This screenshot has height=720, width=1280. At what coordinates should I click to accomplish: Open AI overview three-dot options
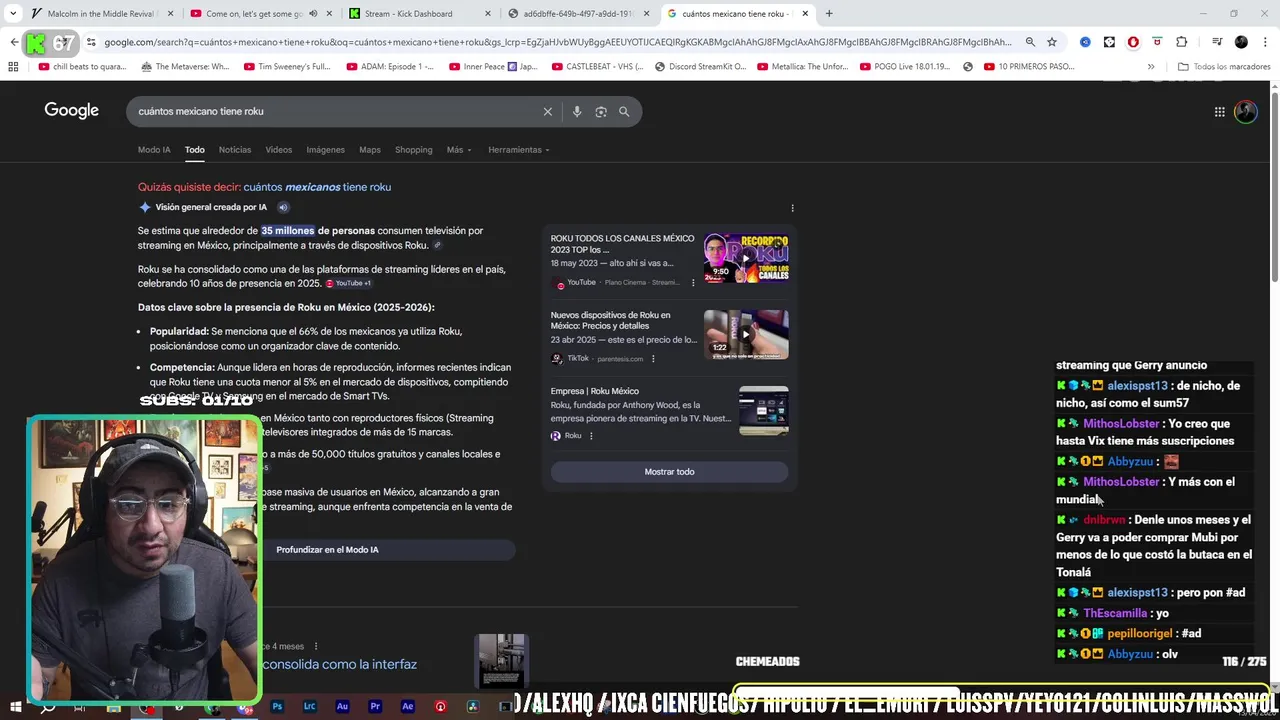(x=792, y=208)
